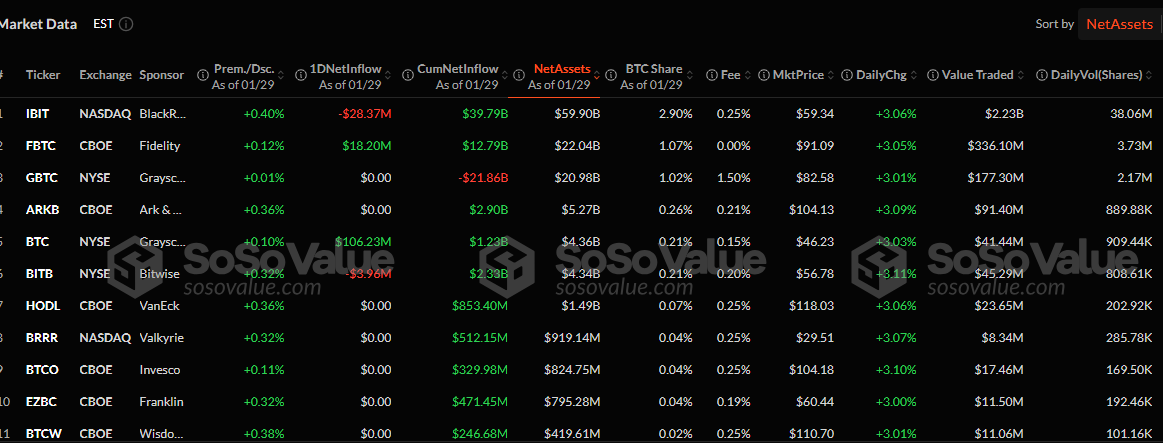Viewport: 1163px width, 443px height.
Task: Click the CumNetInflow info icon
Action: [x=407, y=75]
